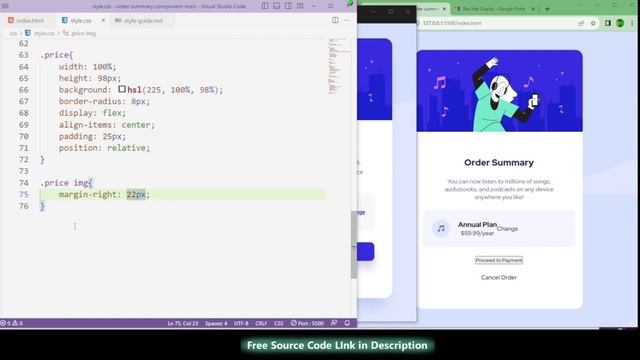Toggle bottom panel layout icon in title bar
The height and width of the screenshot is (360, 640).
277,6
